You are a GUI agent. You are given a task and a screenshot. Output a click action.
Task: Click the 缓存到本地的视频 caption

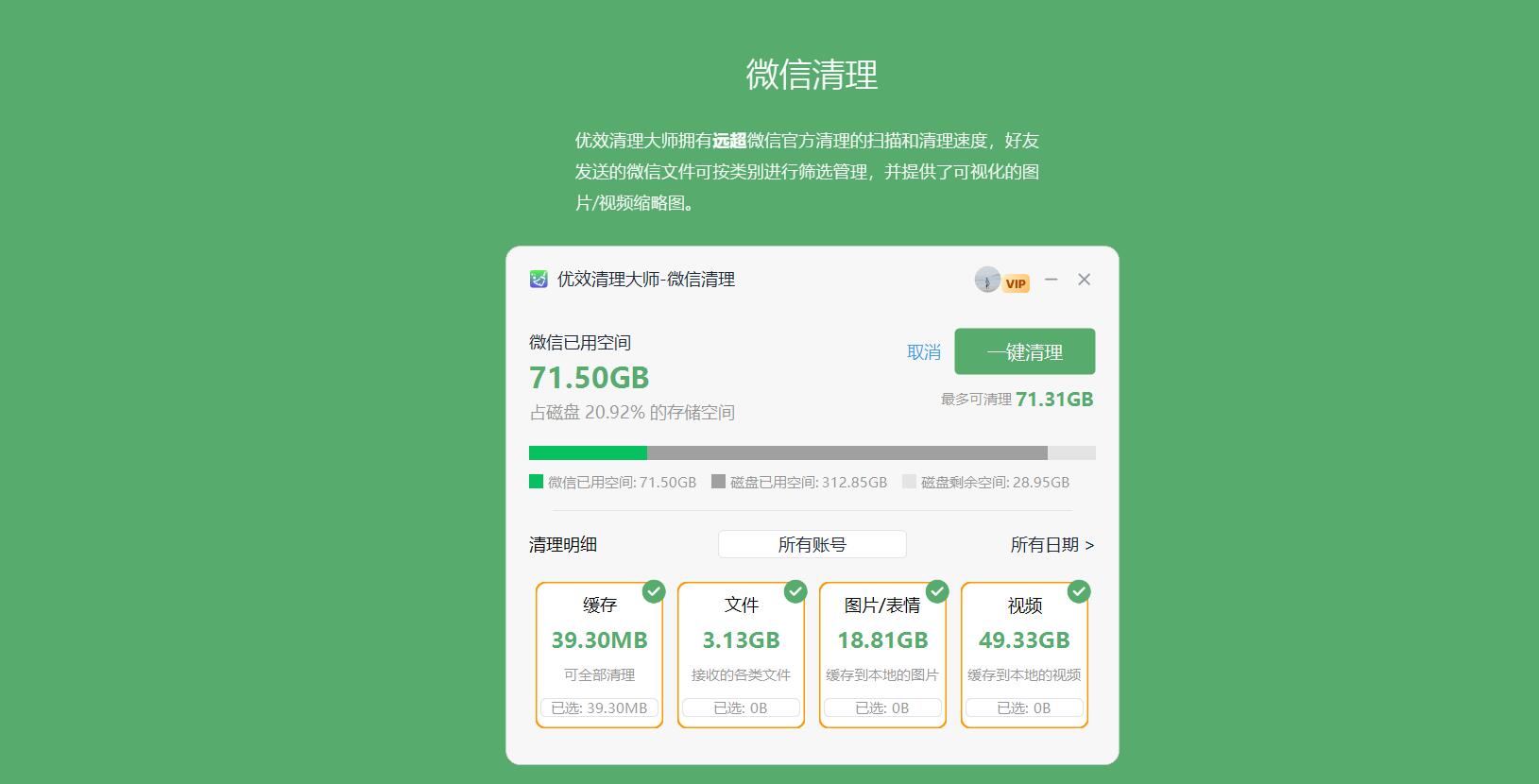[x=1025, y=675]
